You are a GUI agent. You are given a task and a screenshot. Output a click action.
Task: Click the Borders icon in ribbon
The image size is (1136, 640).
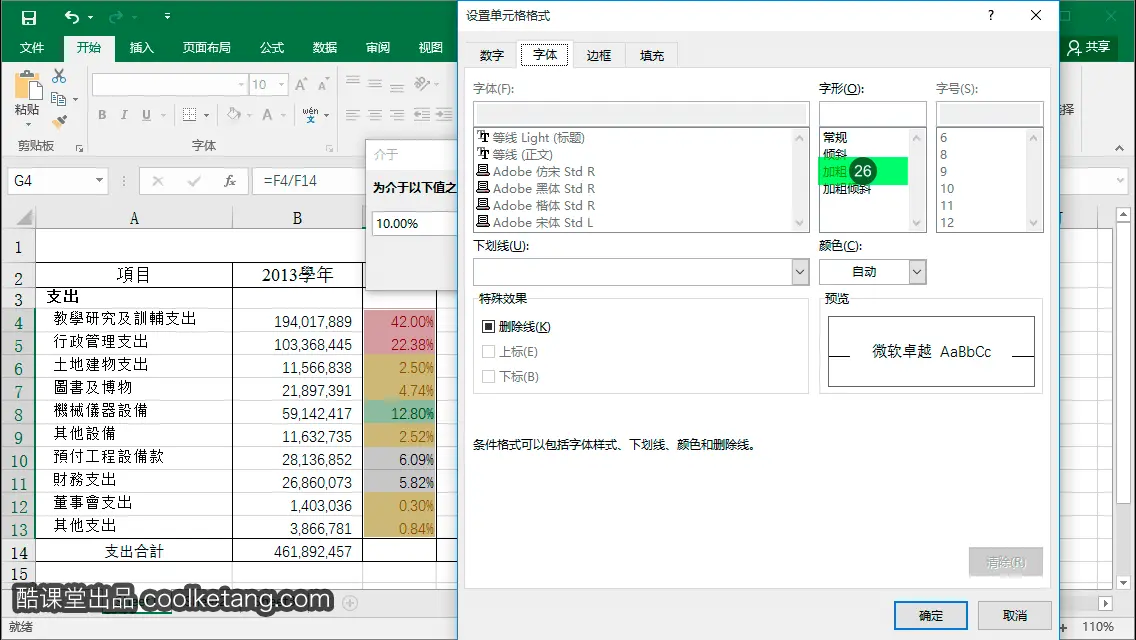point(189,115)
